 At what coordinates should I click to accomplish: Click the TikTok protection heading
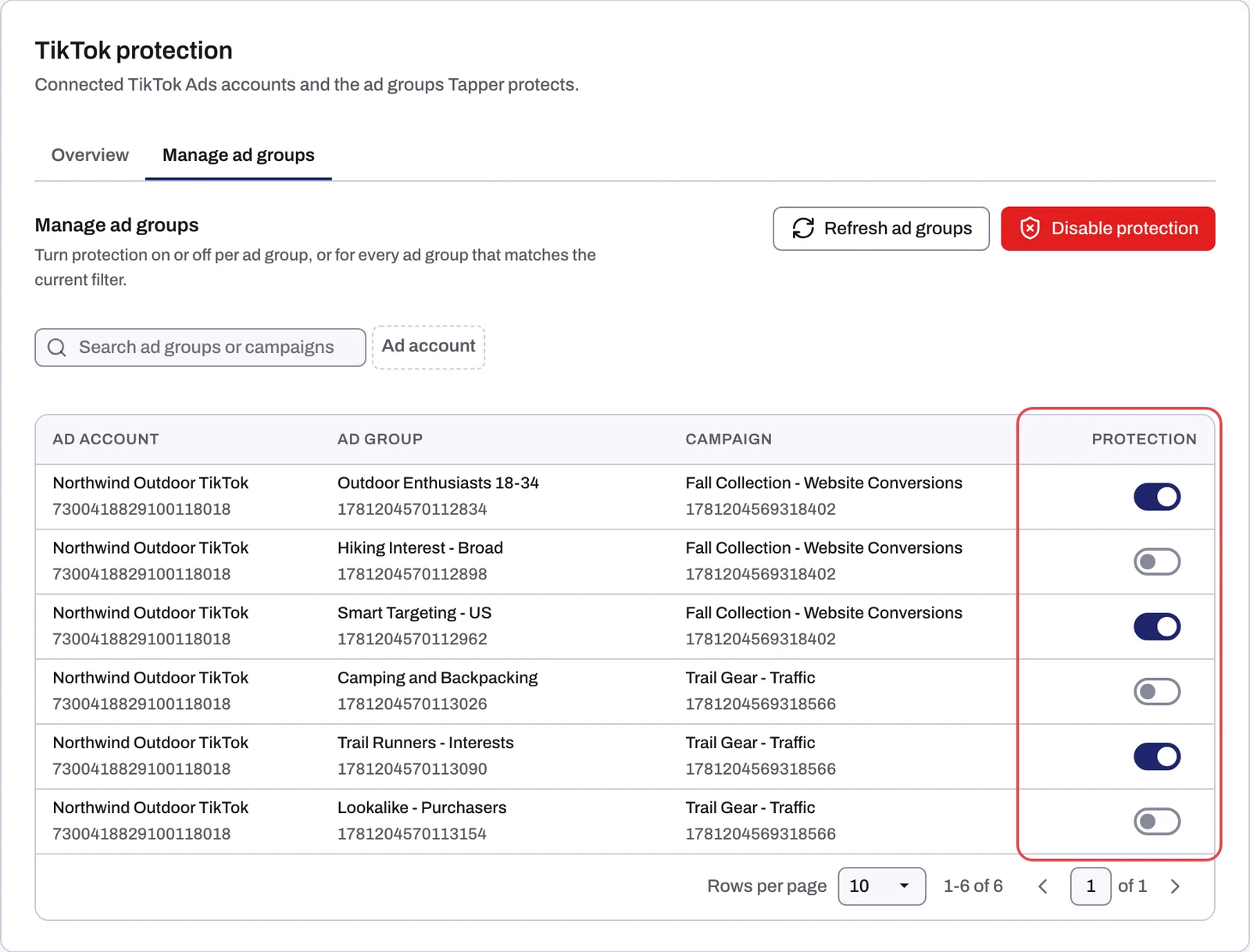(134, 51)
